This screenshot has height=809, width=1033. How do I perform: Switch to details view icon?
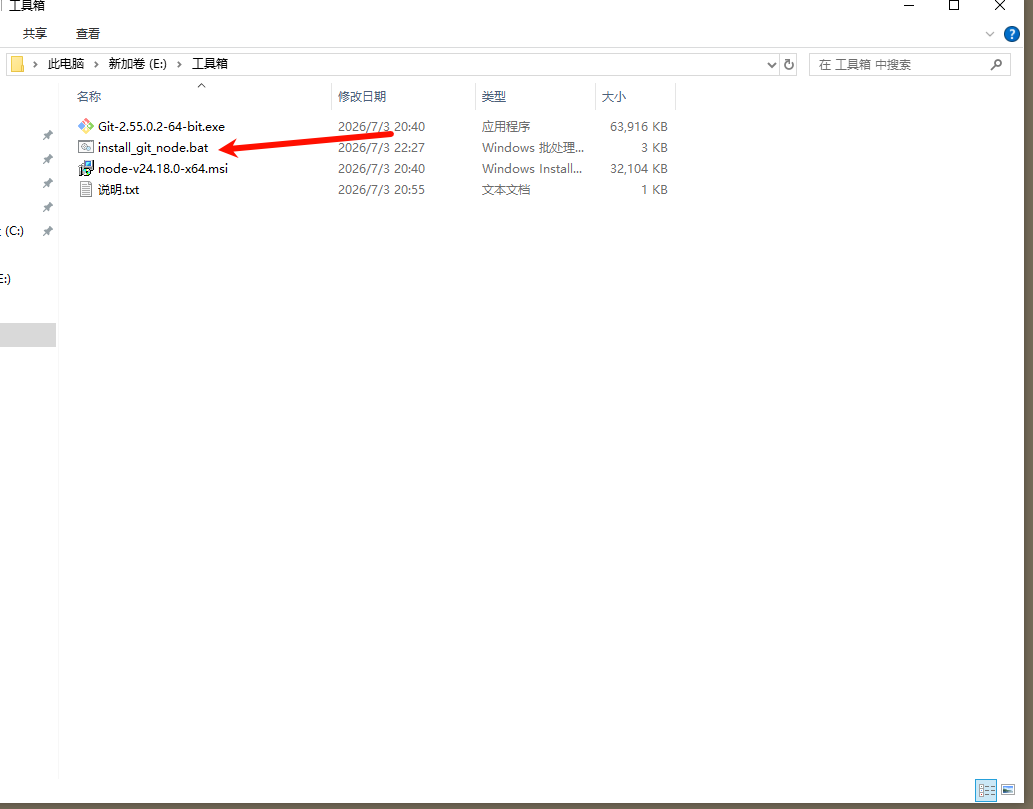coord(986,790)
